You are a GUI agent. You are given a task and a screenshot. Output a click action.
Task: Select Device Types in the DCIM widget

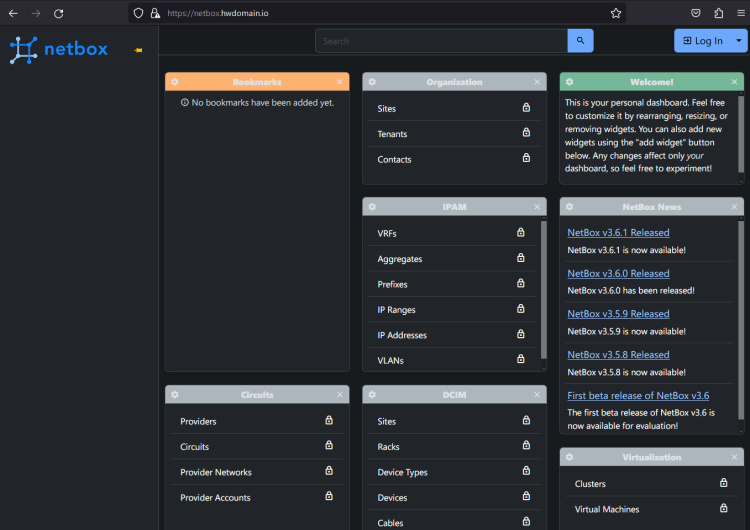[402, 472]
